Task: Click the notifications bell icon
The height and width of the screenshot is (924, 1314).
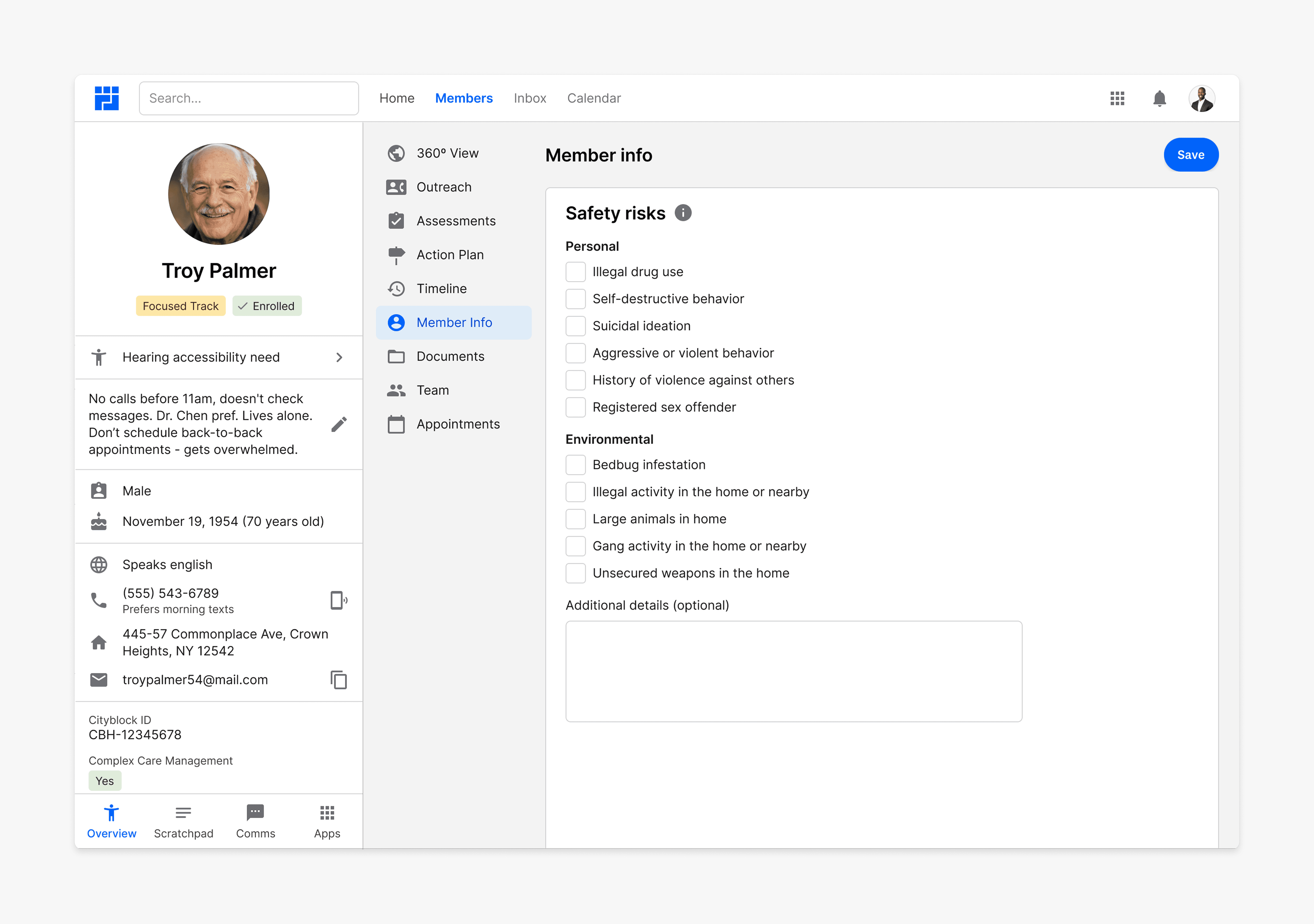Action: pyautogui.click(x=1160, y=98)
